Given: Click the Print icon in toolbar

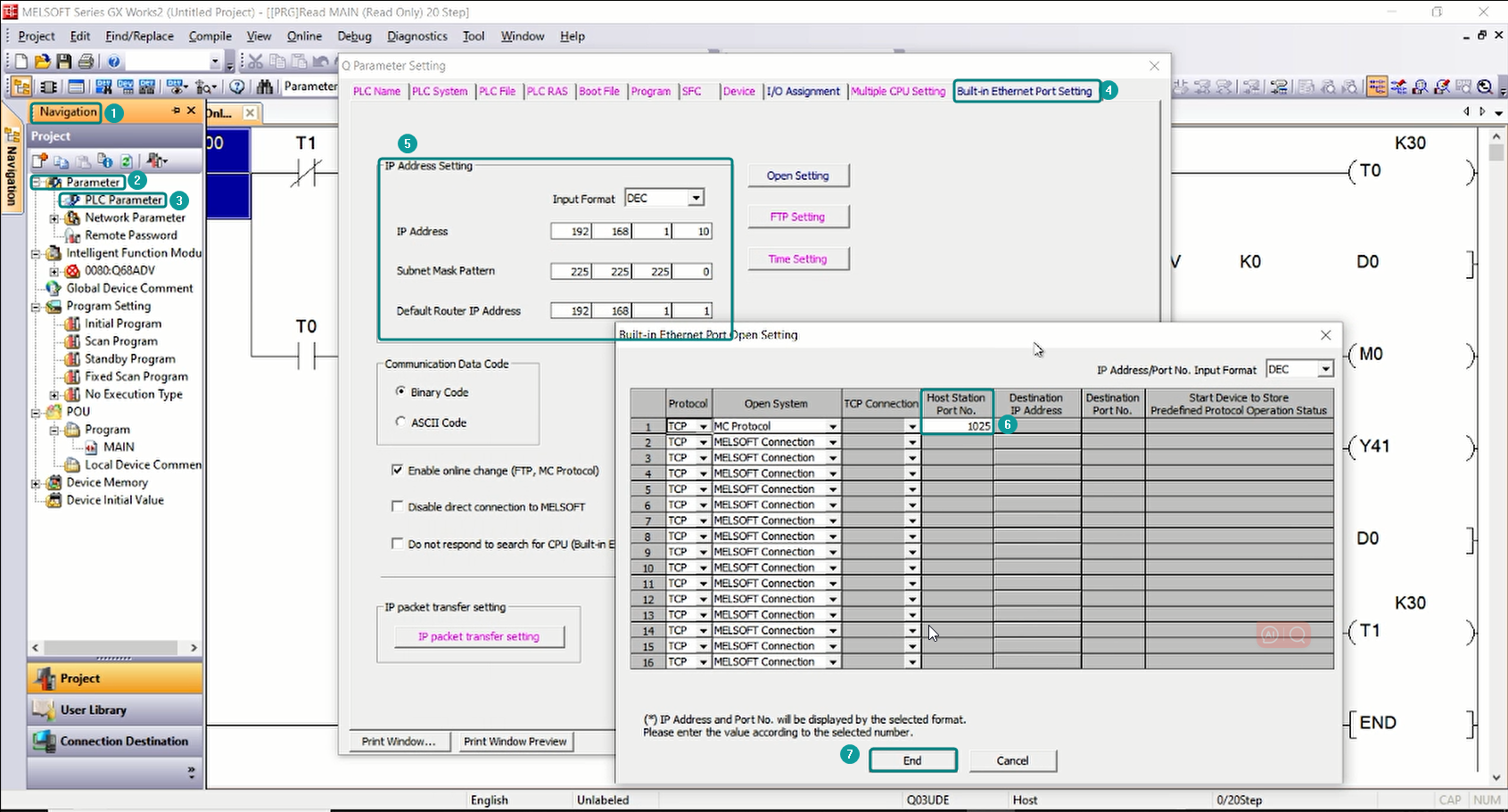Looking at the screenshot, I should 86,62.
